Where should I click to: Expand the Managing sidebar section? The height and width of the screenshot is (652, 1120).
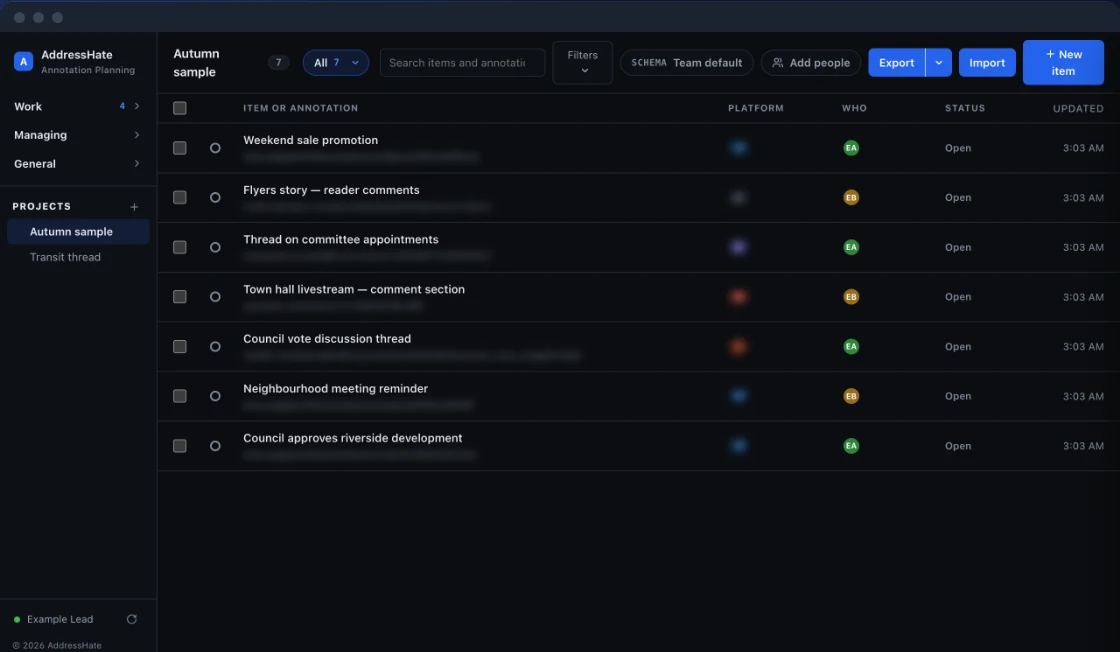pyautogui.click(x=76, y=135)
